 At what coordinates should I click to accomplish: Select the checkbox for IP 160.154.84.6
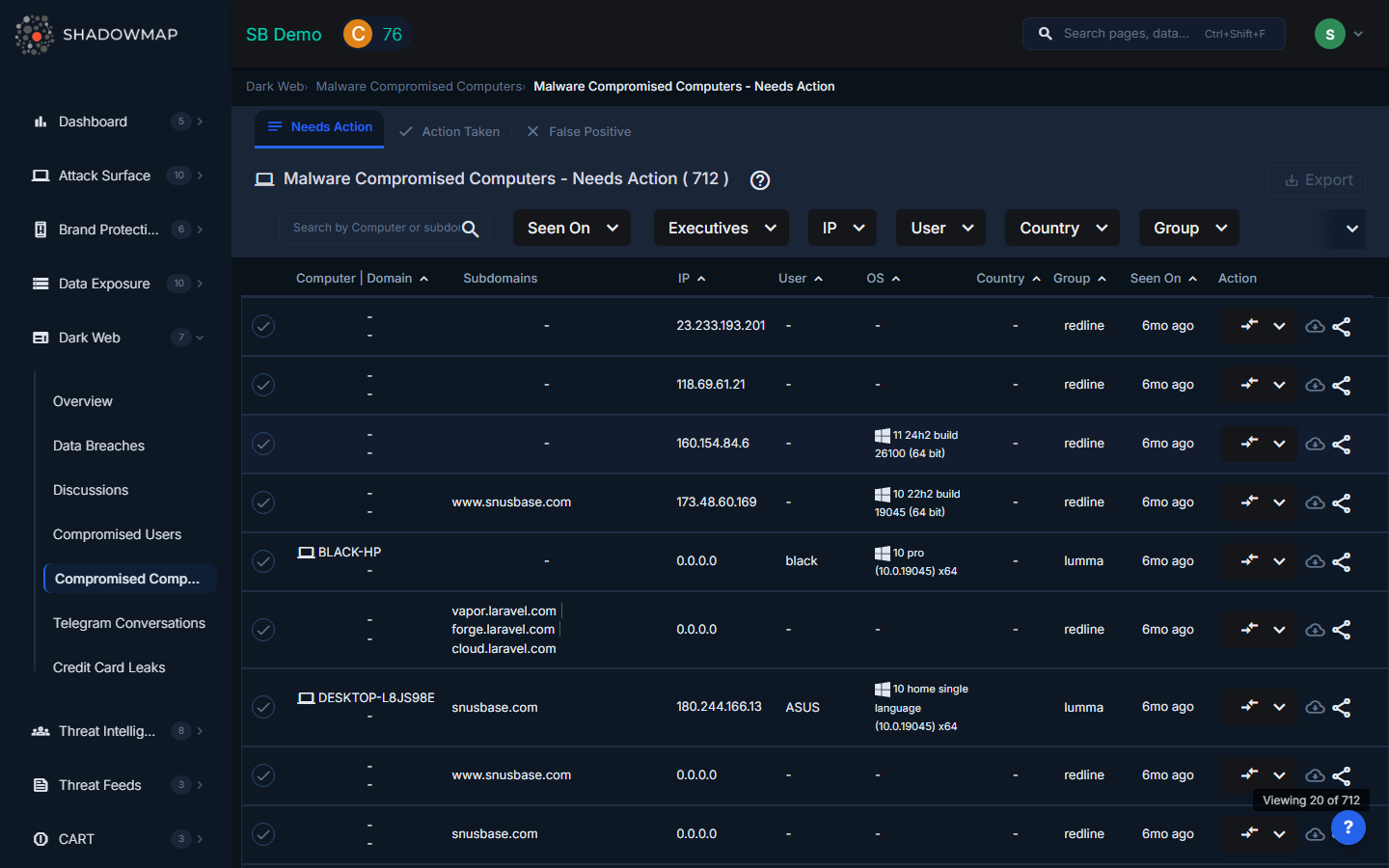coord(263,444)
